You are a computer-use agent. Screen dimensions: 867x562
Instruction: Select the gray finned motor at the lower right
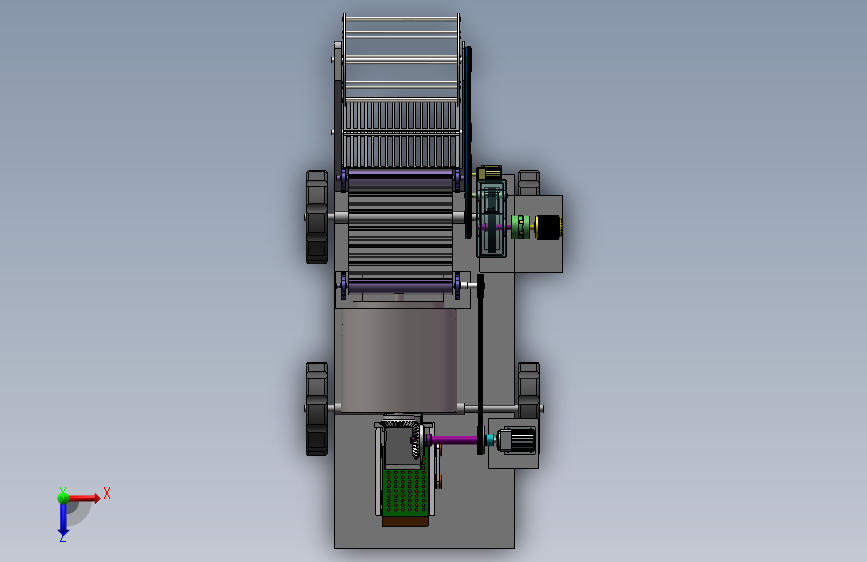[517, 441]
